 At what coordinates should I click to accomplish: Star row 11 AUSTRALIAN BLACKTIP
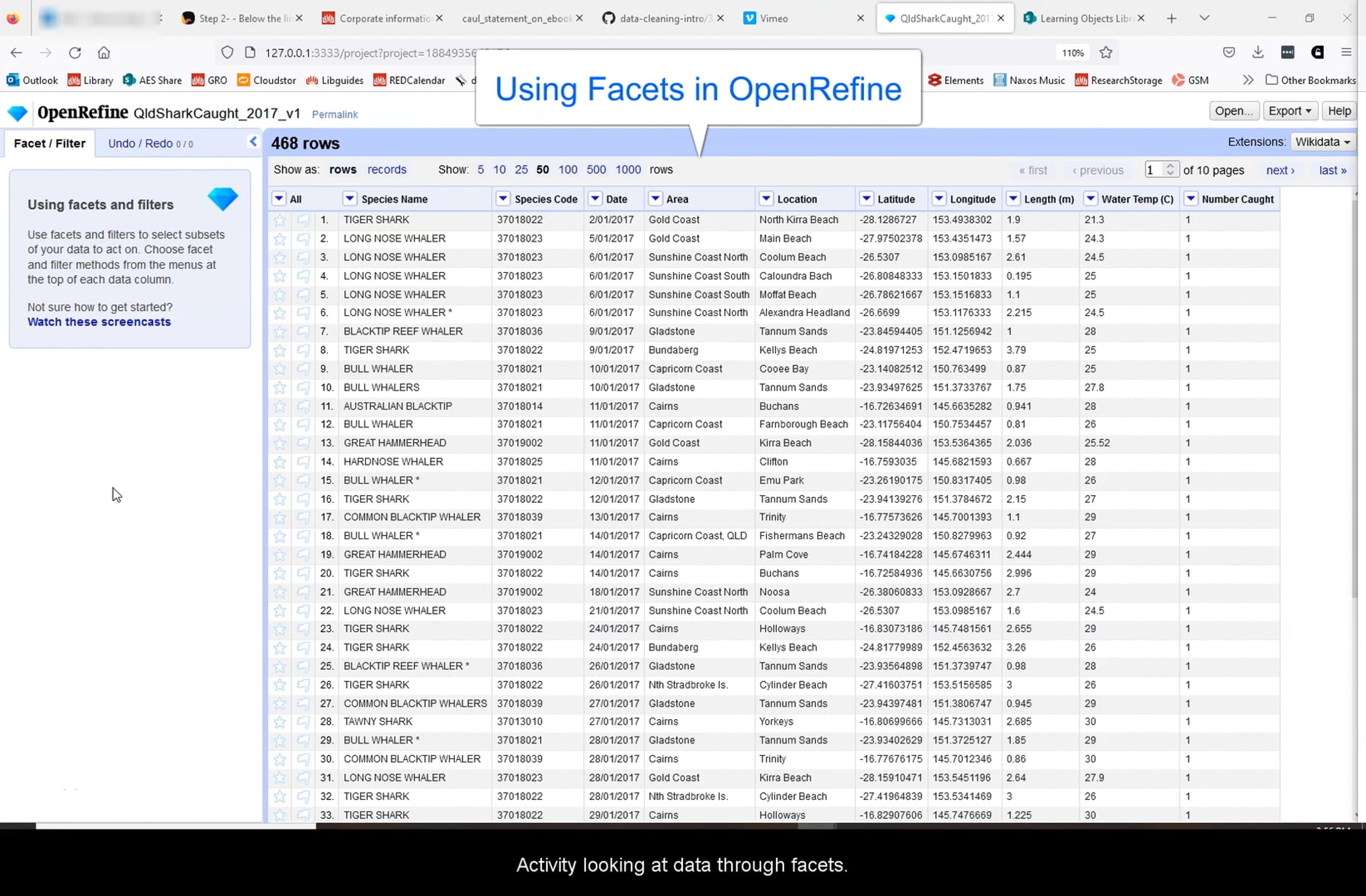(279, 407)
